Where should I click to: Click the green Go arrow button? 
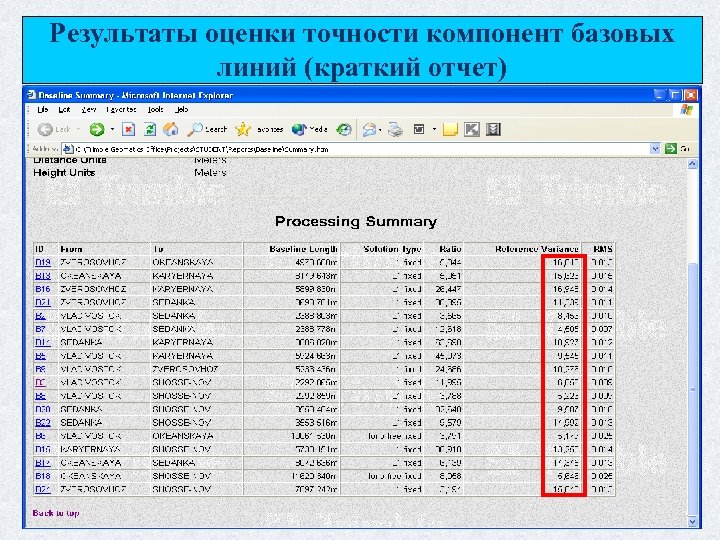[670, 149]
